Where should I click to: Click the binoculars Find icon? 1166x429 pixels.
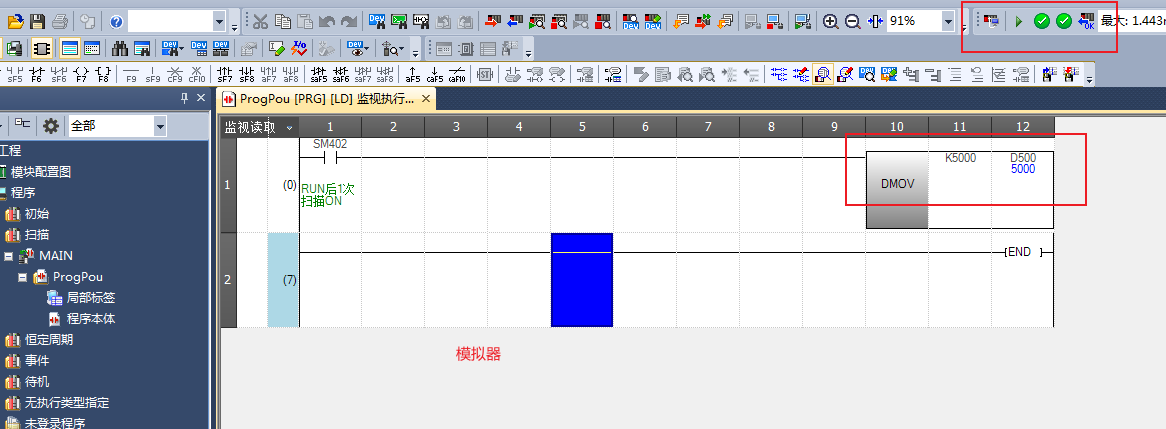point(120,47)
